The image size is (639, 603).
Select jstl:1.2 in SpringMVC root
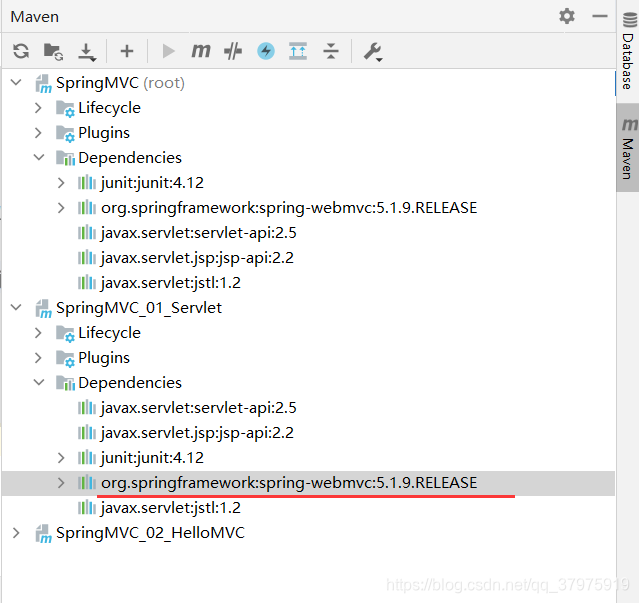coord(171,283)
